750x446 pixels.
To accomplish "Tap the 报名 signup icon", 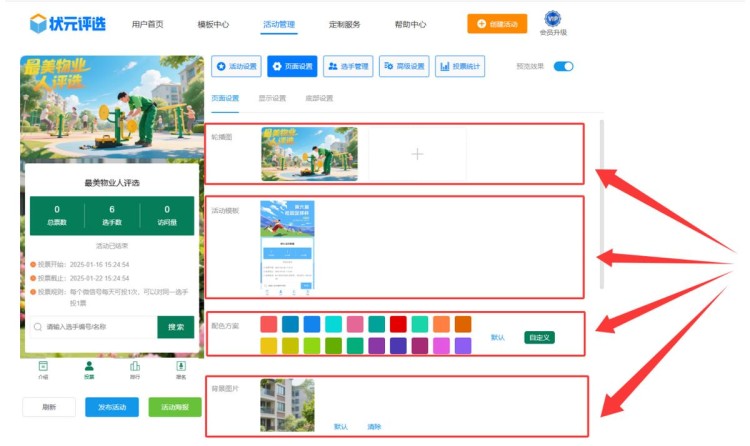I will click(181, 369).
